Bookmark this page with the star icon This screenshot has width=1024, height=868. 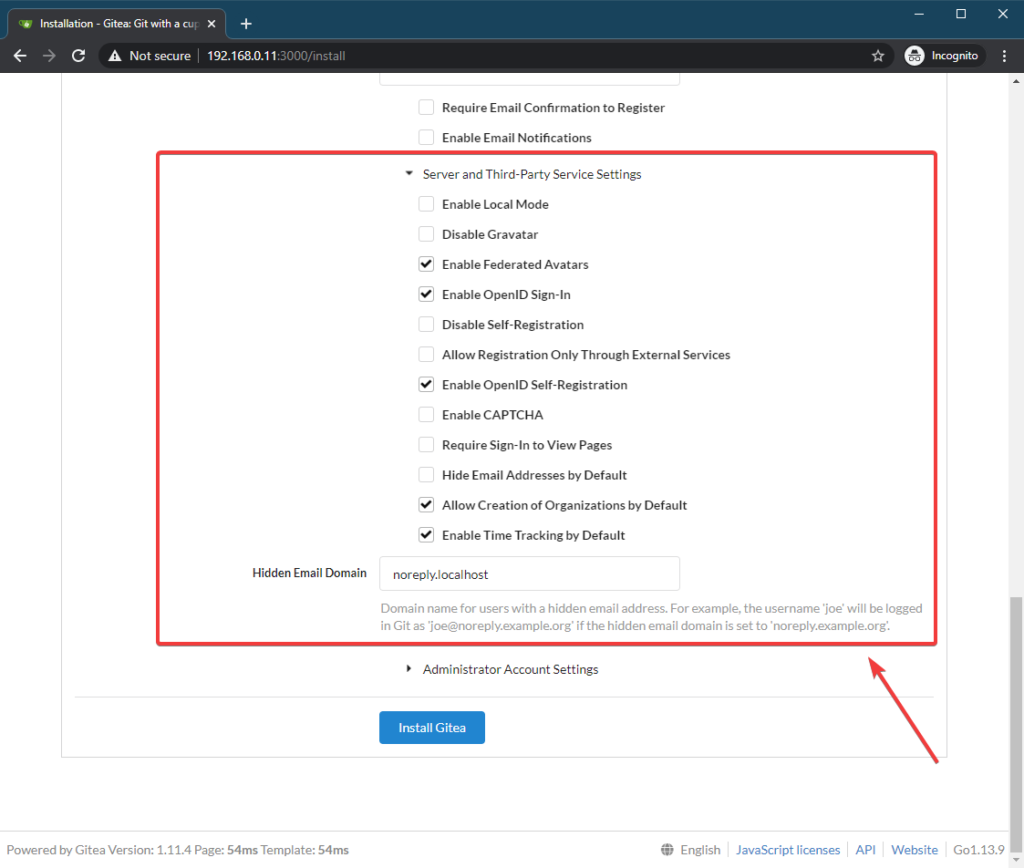coord(878,56)
